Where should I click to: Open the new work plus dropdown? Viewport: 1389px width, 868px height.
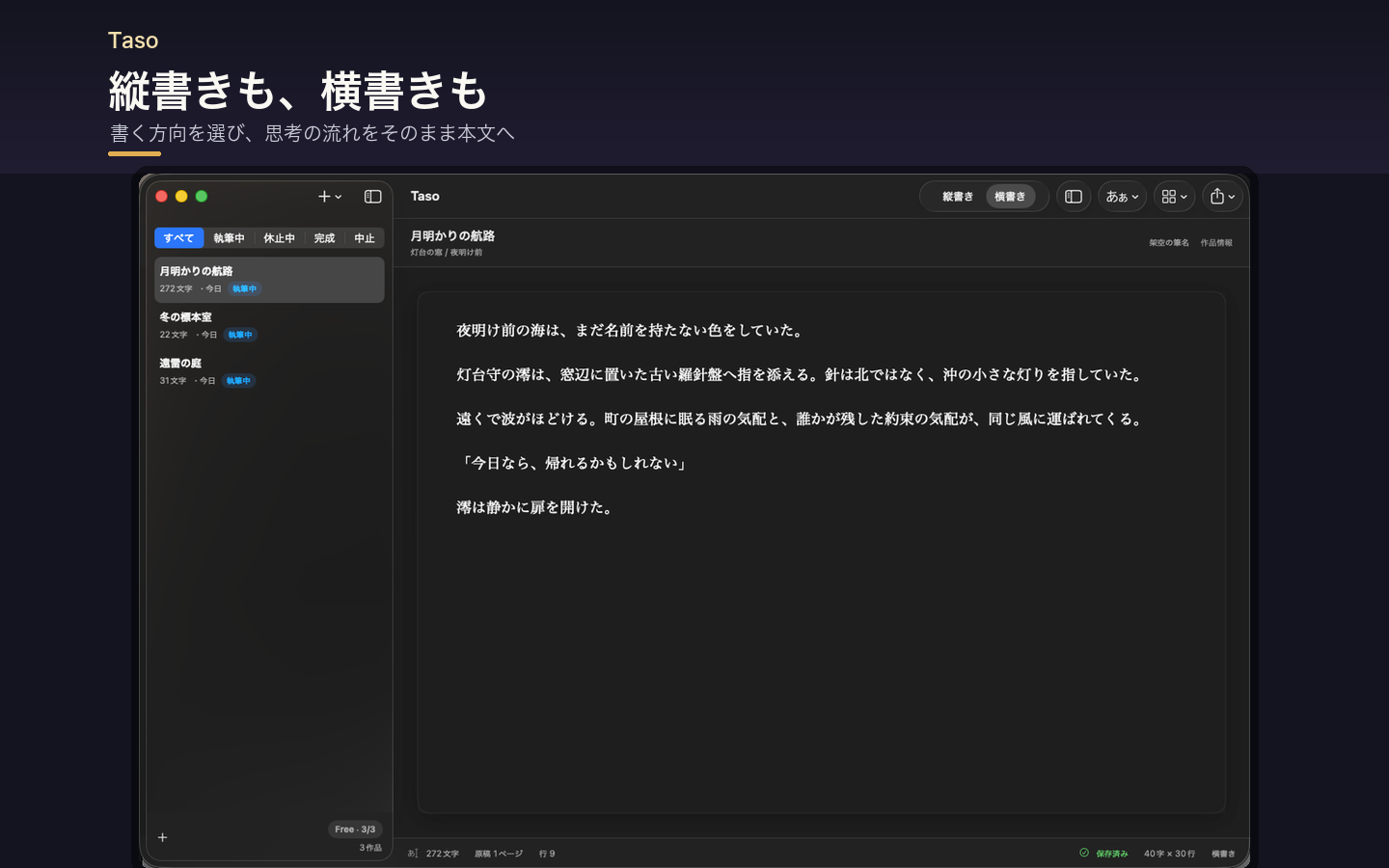330,197
